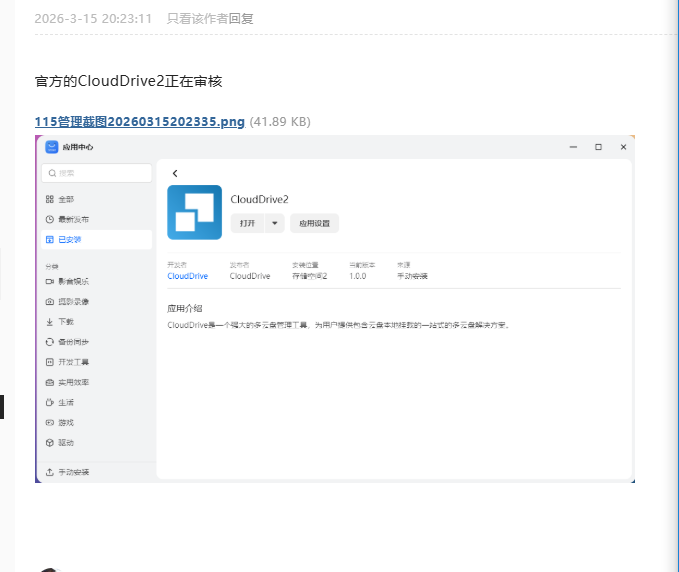The height and width of the screenshot is (572, 679).
Task: Click the CloudDrive2 blue squares app icon
Action: [194, 212]
